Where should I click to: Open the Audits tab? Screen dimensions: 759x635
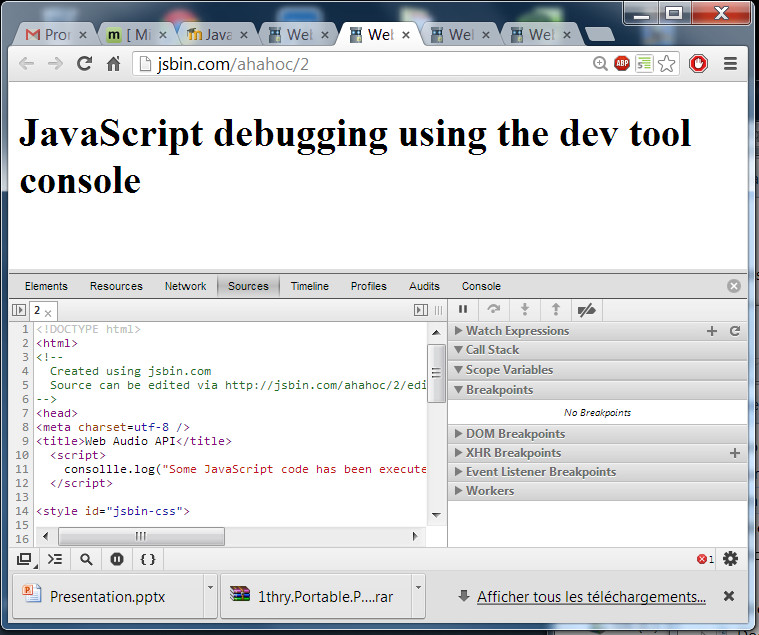[424, 286]
